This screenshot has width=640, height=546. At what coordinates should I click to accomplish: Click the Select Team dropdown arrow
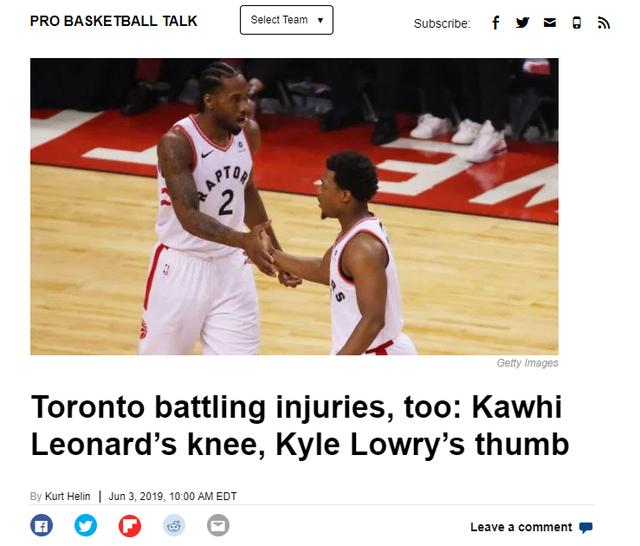pos(320,20)
